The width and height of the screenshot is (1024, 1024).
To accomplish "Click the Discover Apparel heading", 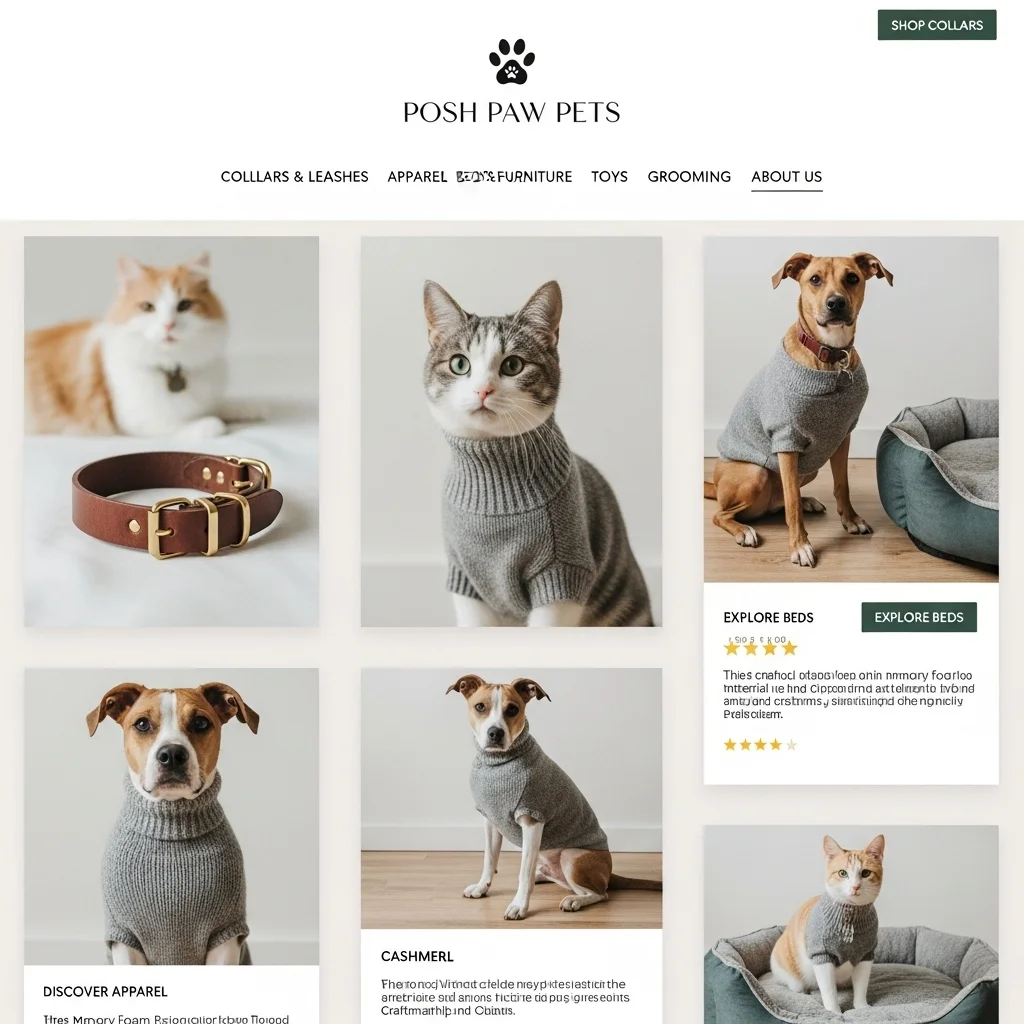I will click(x=105, y=991).
